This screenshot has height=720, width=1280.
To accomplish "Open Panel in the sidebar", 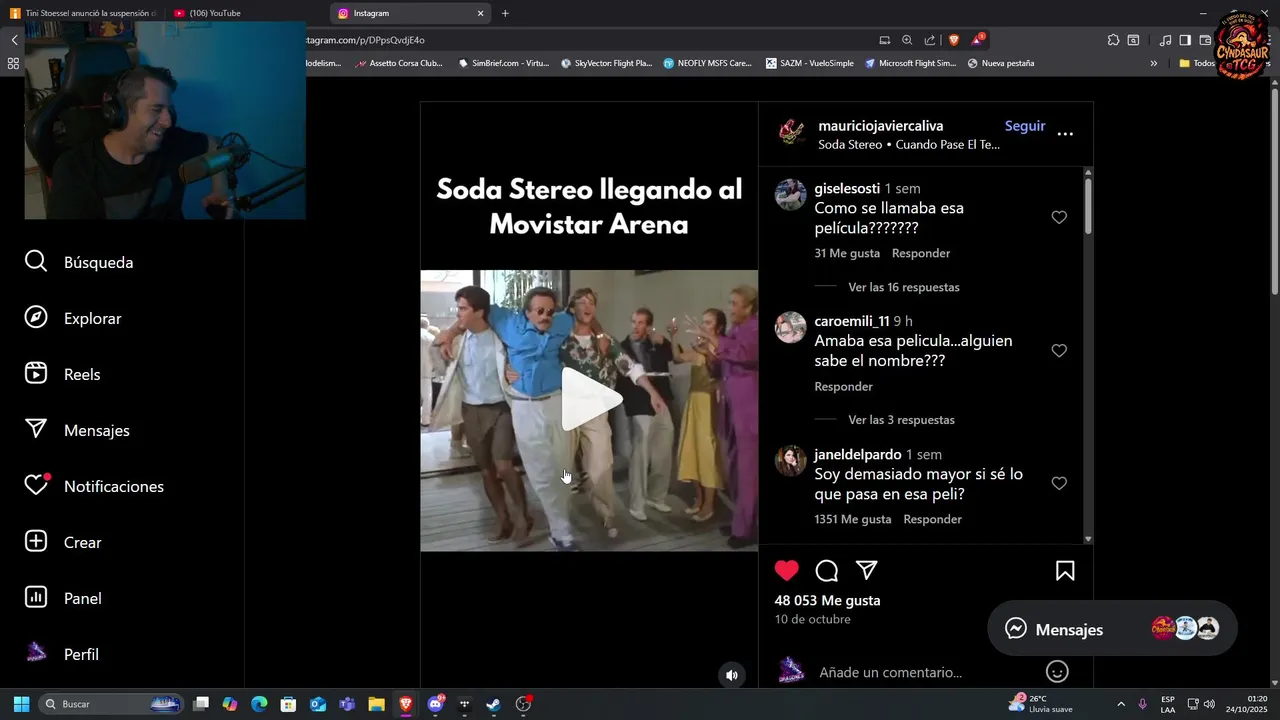I will pos(63,598).
